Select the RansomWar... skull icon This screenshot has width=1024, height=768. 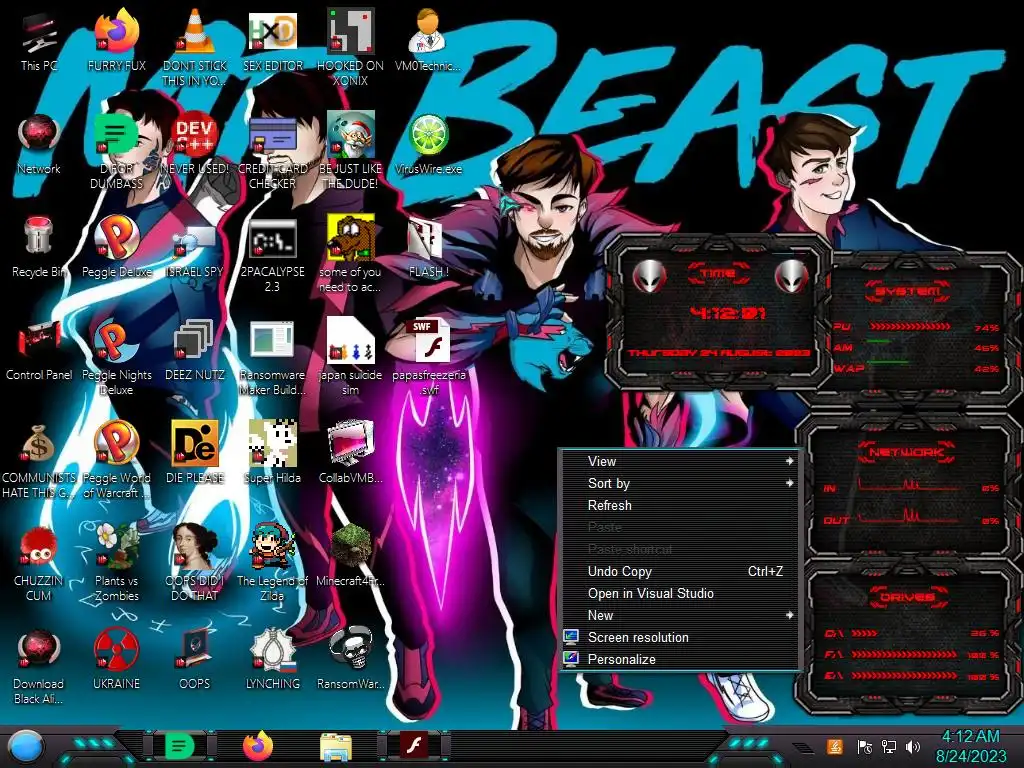(351, 659)
